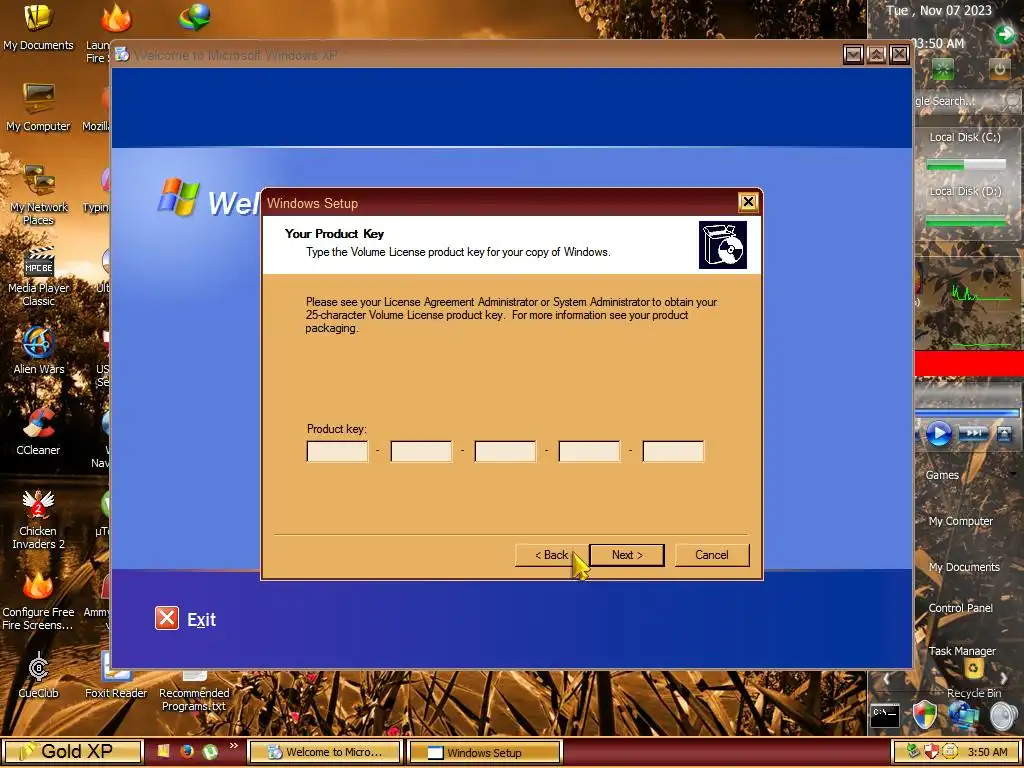Cancel the Windows Setup wizard

[712, 555]
